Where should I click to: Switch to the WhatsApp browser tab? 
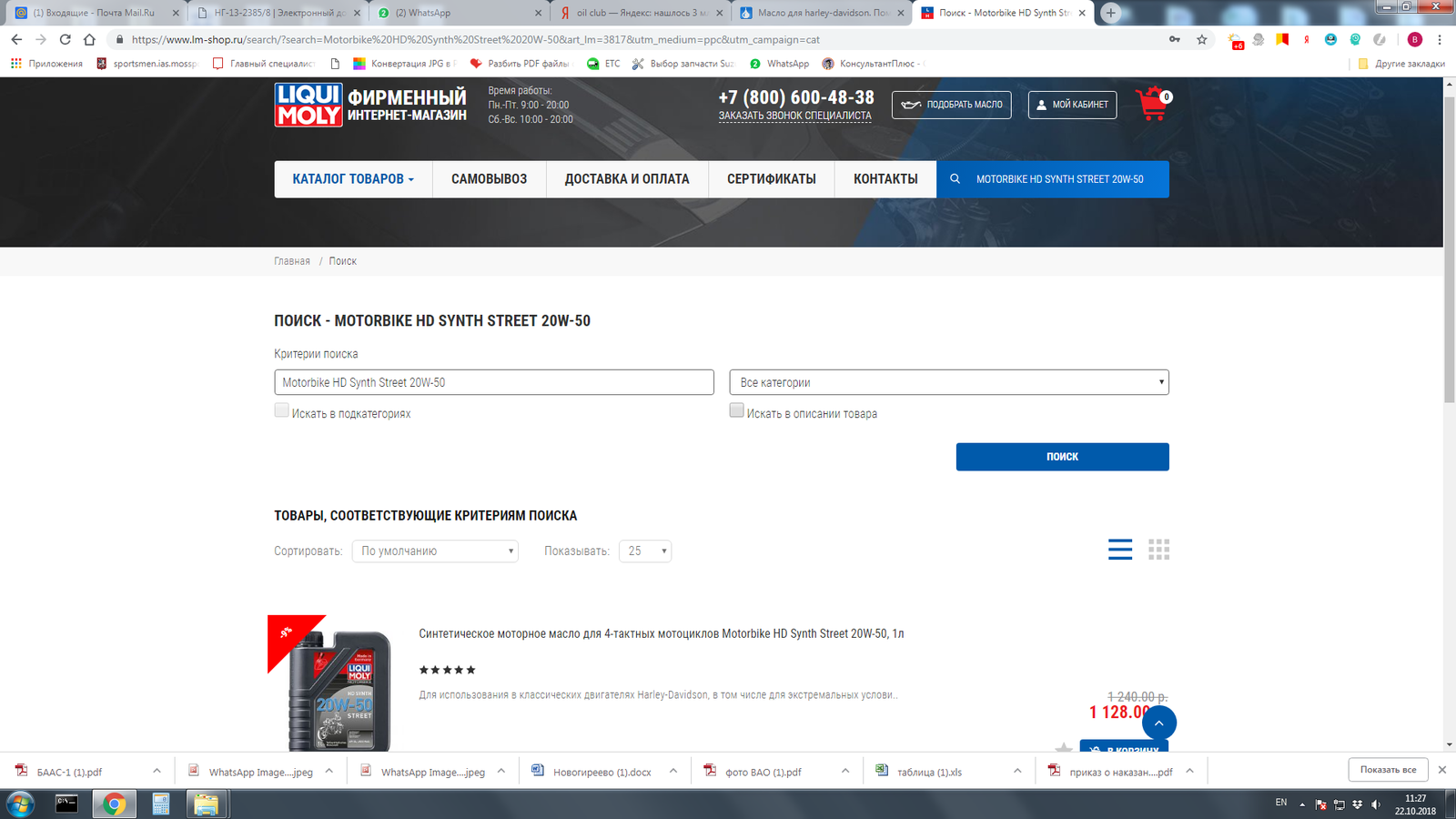[x=460, y=13]
